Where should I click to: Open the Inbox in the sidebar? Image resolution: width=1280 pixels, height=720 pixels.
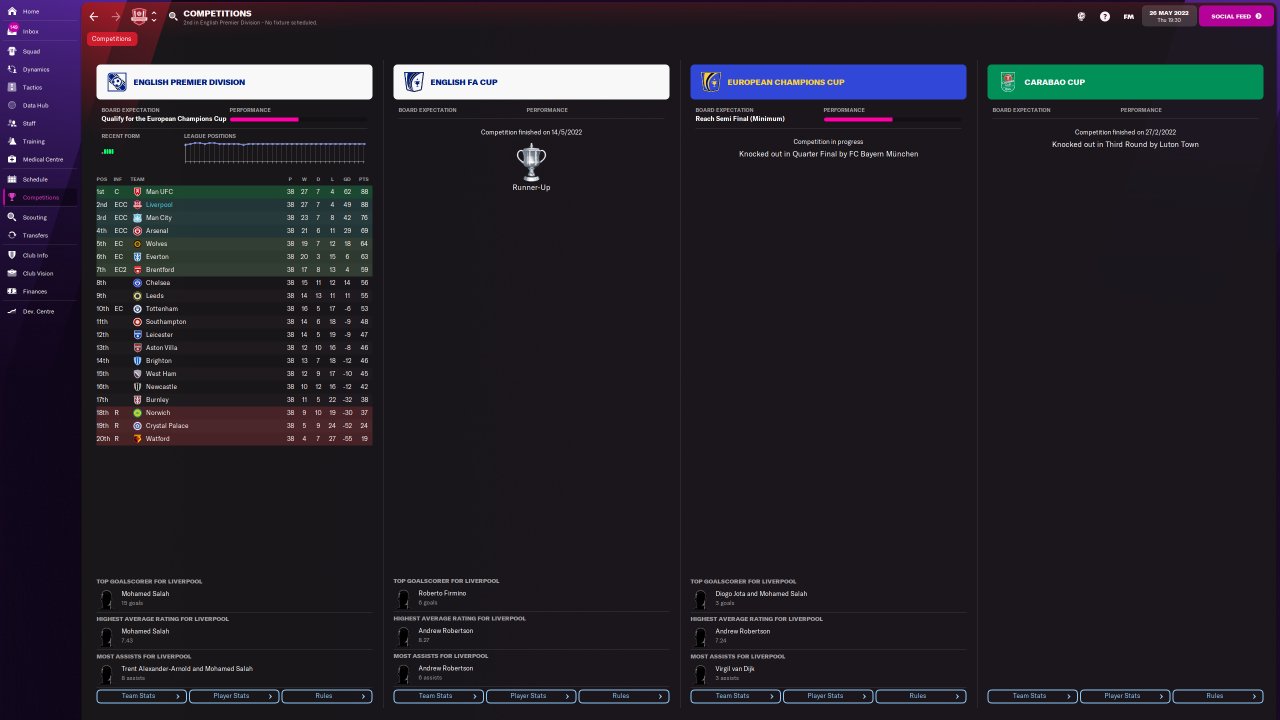click(39, 31)
